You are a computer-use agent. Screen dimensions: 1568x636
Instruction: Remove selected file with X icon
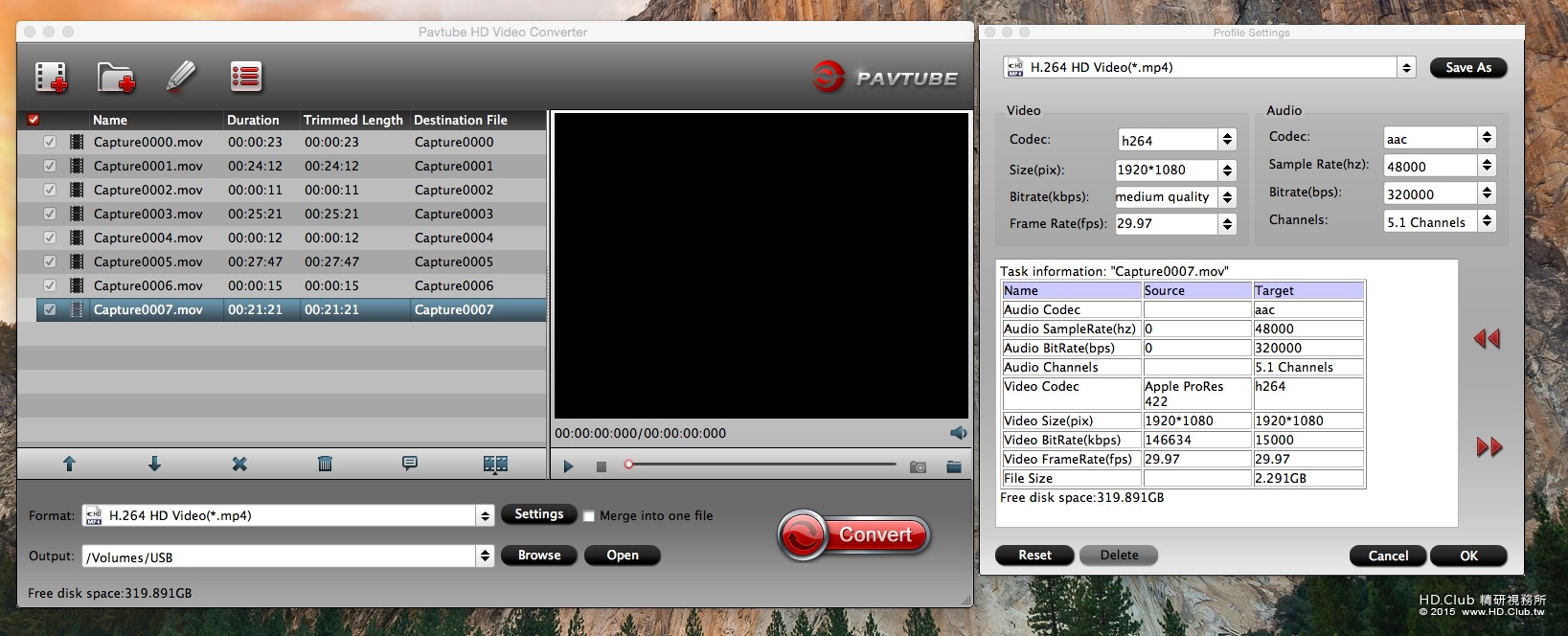pos(239,464)
